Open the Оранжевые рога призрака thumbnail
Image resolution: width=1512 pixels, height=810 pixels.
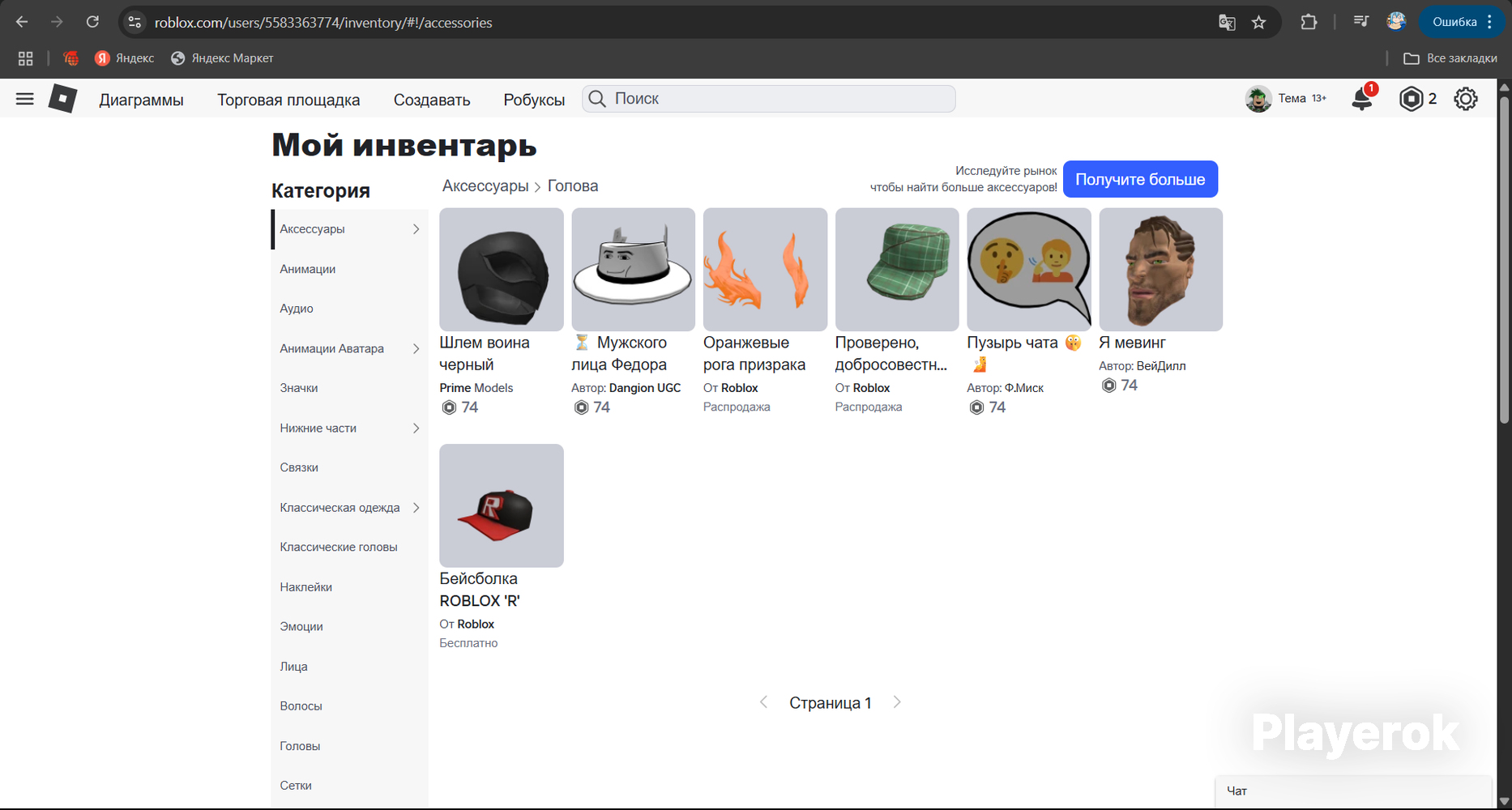tap(765, 270)
